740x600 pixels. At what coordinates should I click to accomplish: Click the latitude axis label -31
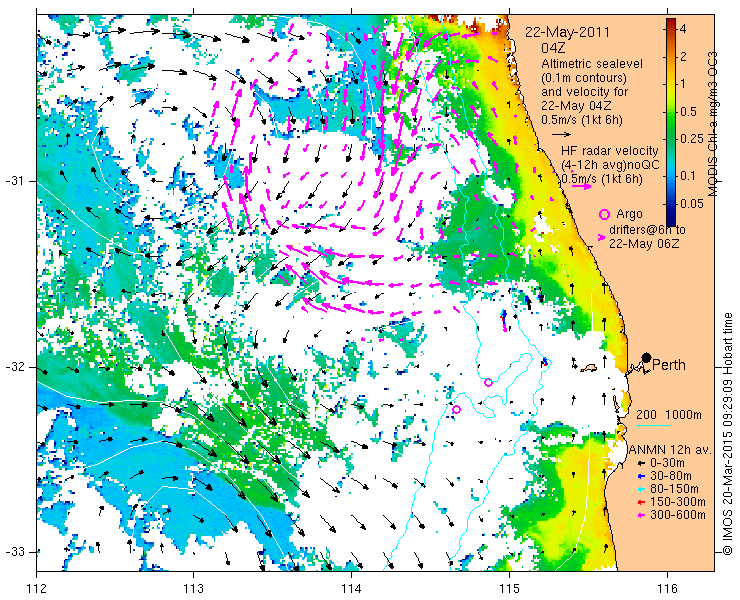pyautogui.click(x=15, y=181)
